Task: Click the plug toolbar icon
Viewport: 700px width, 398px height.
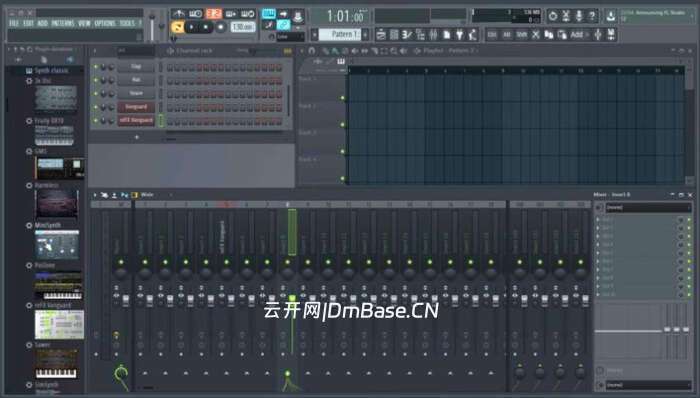Action: 460,34
